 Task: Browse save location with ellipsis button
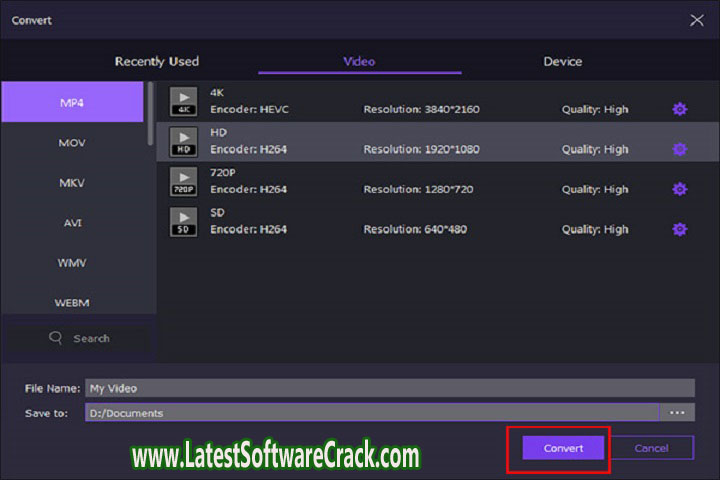tap(677, 412)
